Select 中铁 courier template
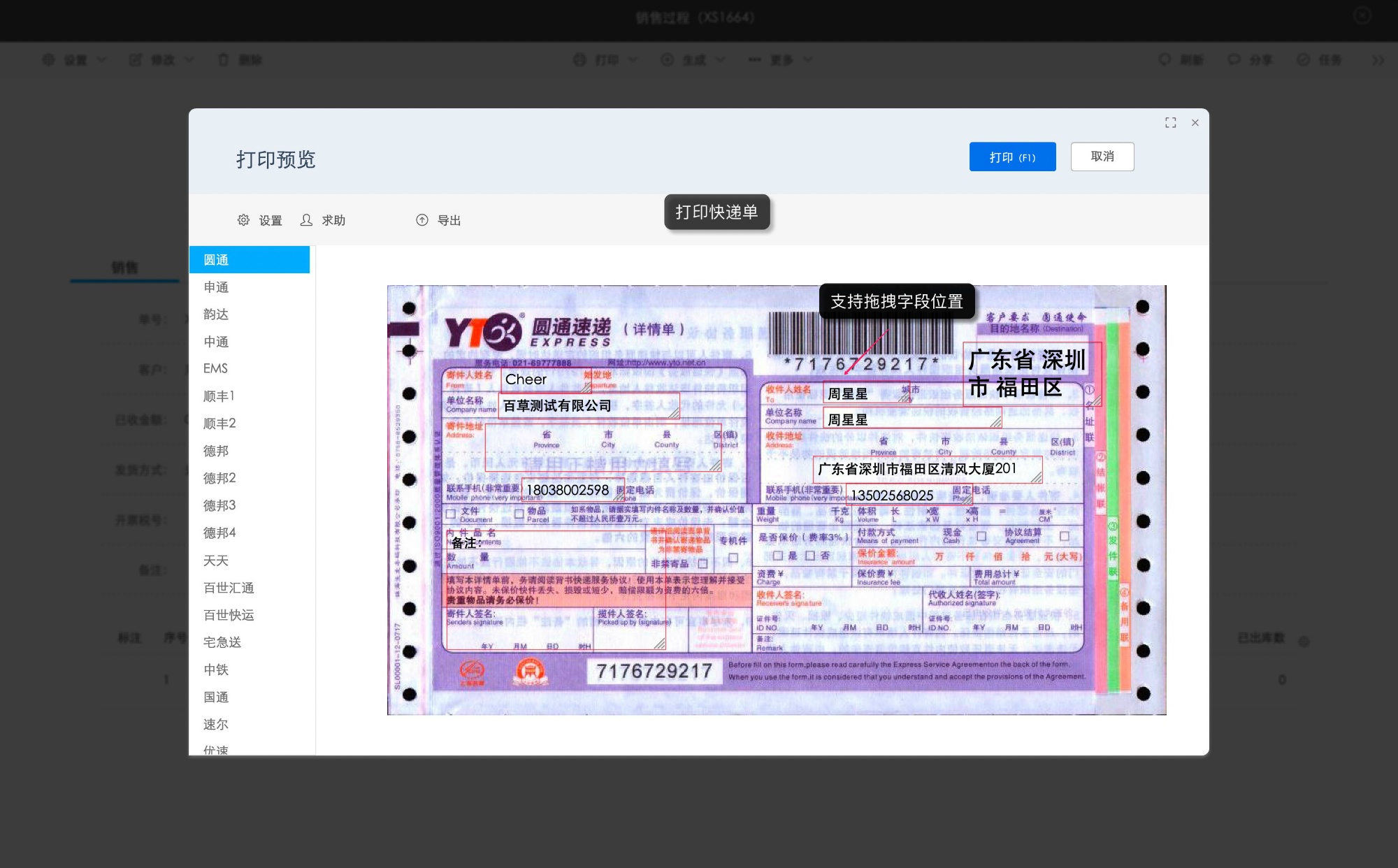Screen dimensions: 1398x868 (x=250, y=670)
